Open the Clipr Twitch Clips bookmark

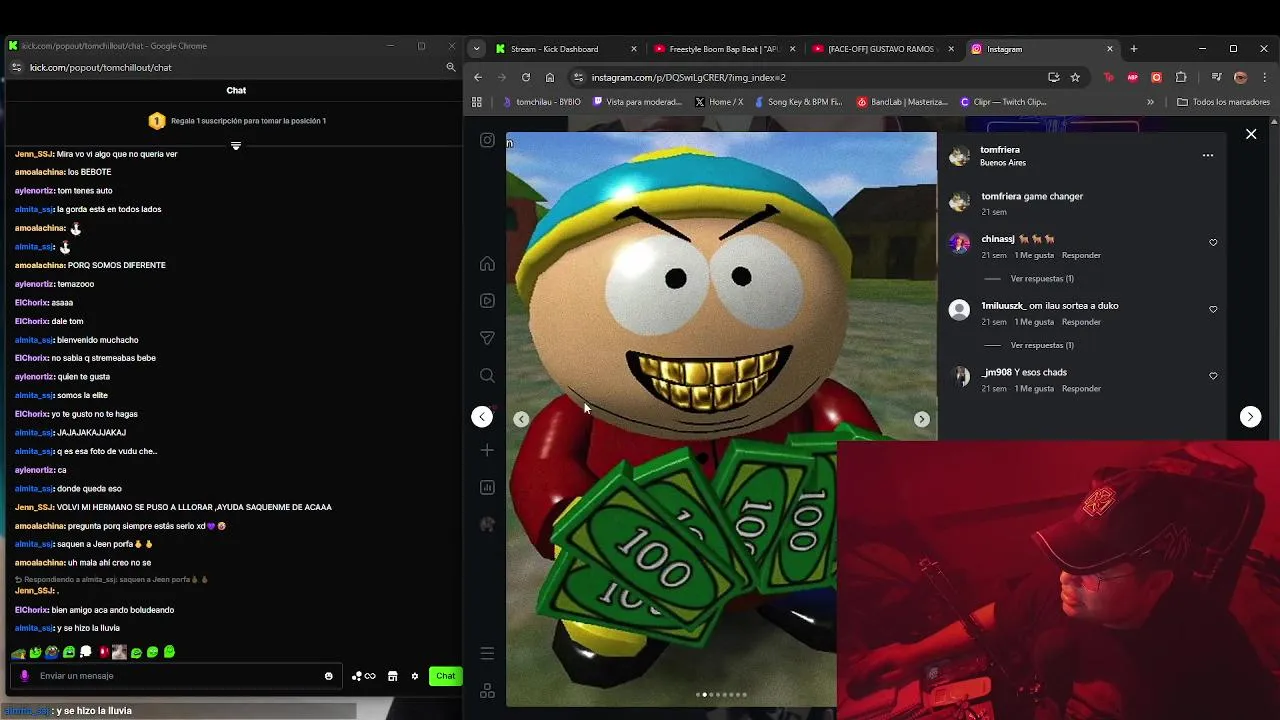pos(1003,102)
